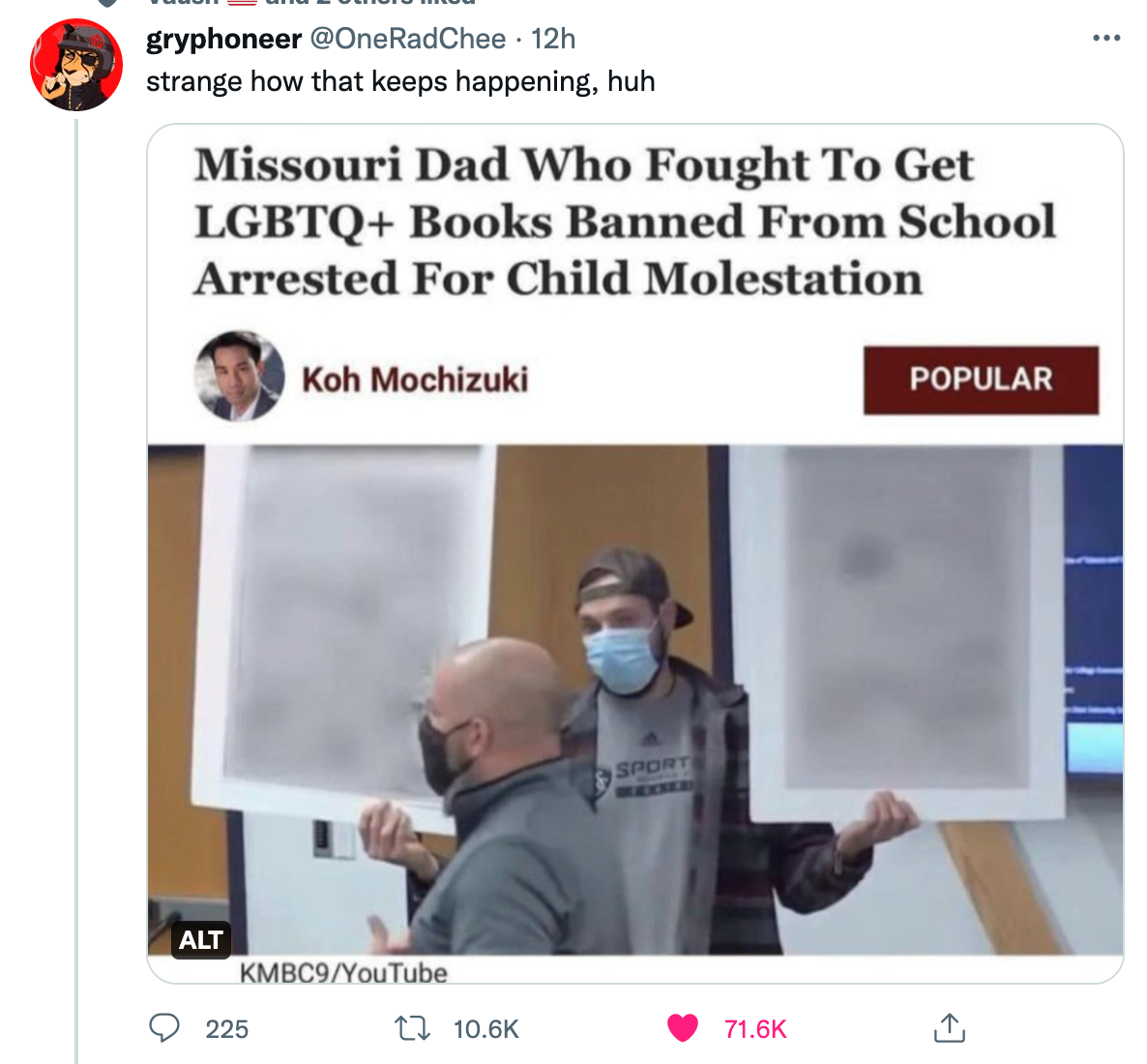Image resolution: width=1147 pixels, height=1064 pixels.
Task: Click the Koh Mochizuki author name
Action: (x=415, y=380)
